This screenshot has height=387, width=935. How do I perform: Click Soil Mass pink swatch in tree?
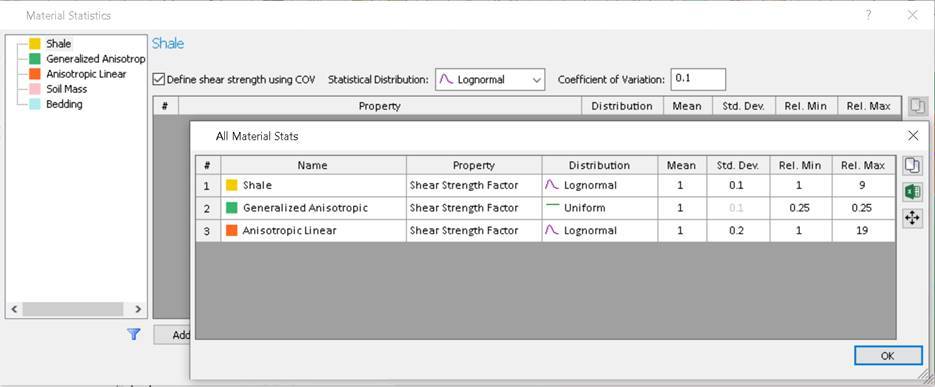click(35, 89)
